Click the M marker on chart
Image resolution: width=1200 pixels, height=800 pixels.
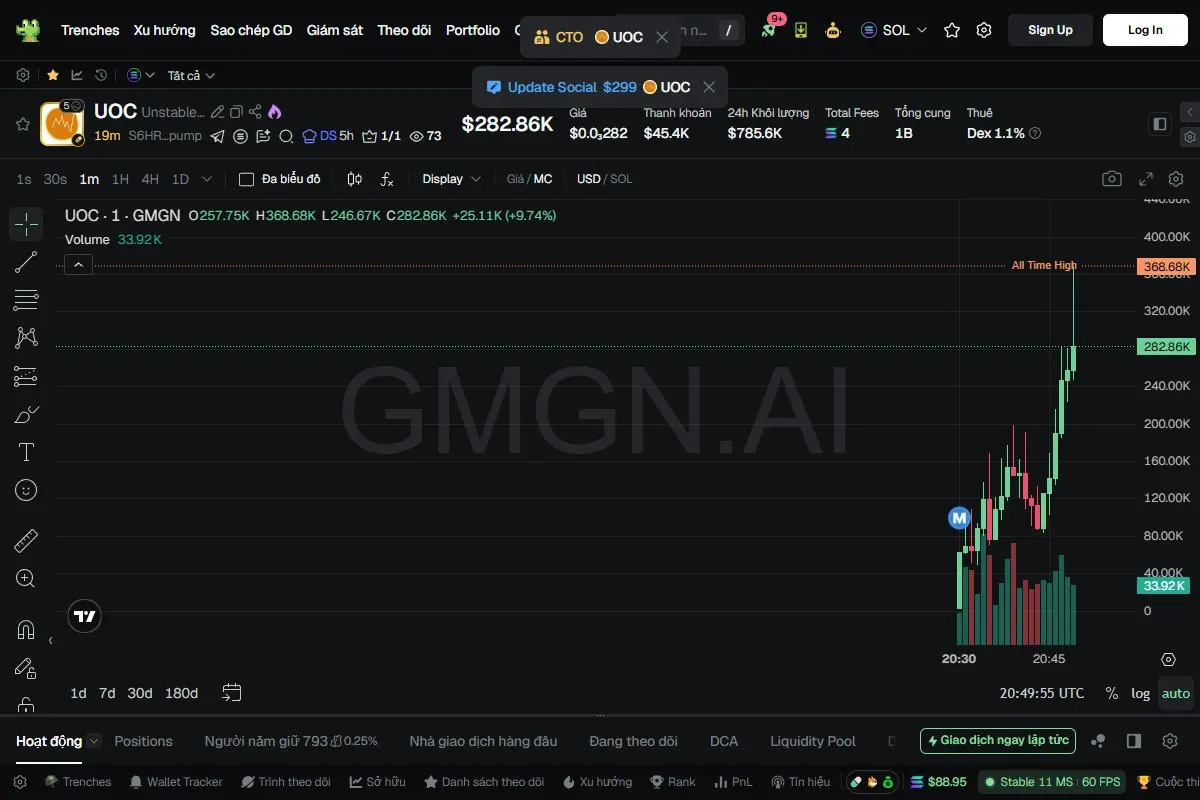tap(959, 518)
